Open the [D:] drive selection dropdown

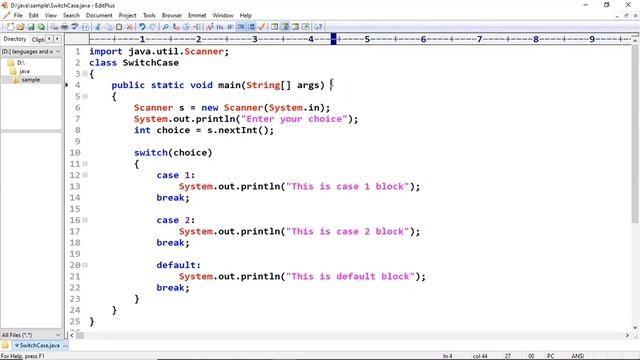tap(31, 52)
